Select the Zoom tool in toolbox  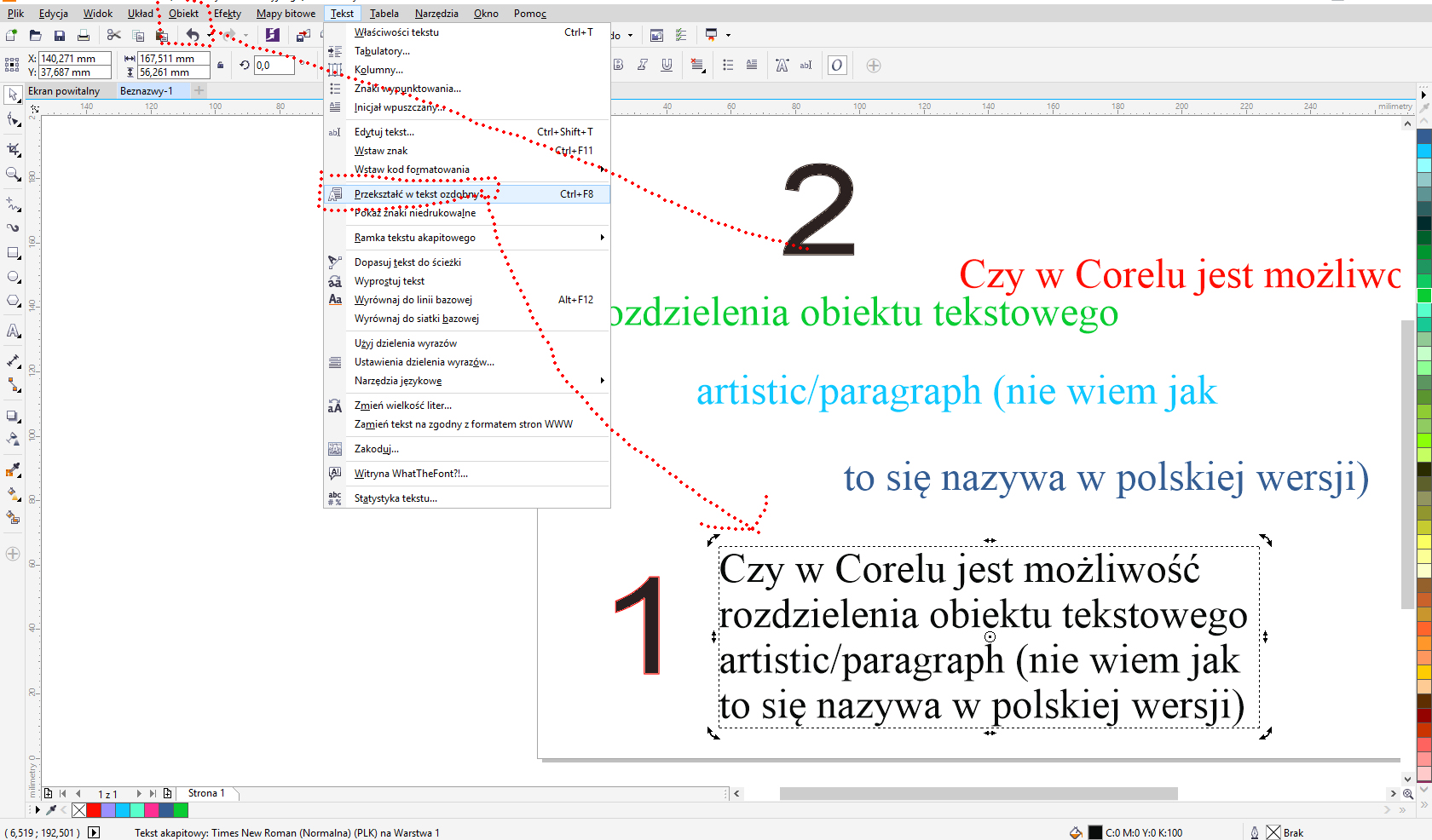[x=13, y=174]
